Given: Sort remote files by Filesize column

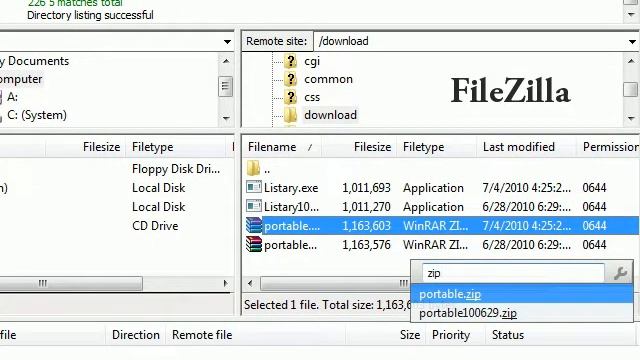Looking at the screenshot, I should pyautogui.click(x=359, y=147).
